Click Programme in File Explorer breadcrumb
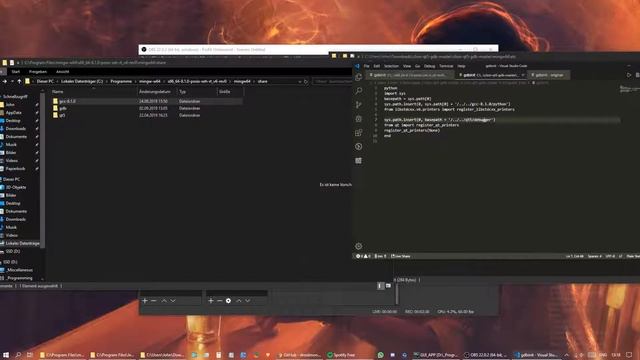The image size is (640, 360). (x=121, y=82)
